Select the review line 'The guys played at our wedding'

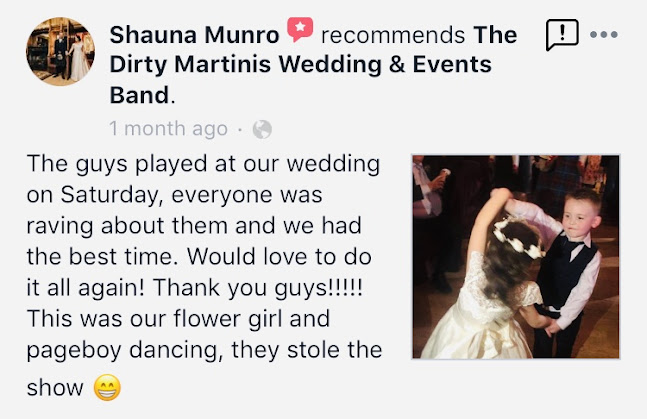click(203, 164)
